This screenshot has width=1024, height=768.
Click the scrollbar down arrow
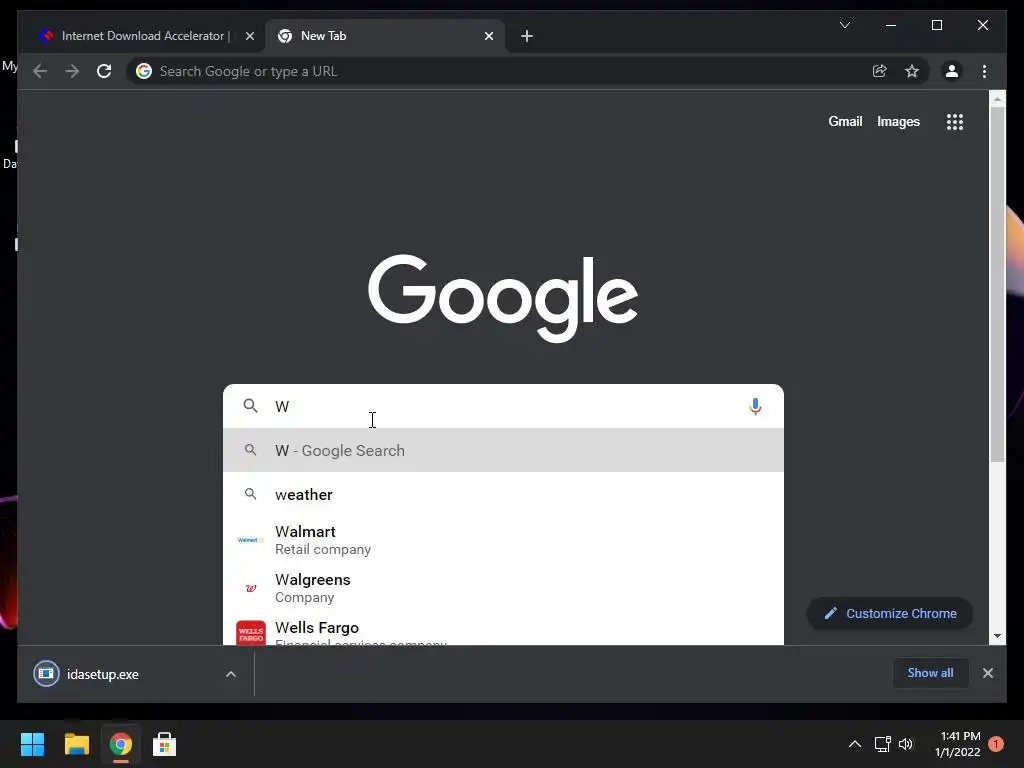pyautogui.click(x=997, y=635)
